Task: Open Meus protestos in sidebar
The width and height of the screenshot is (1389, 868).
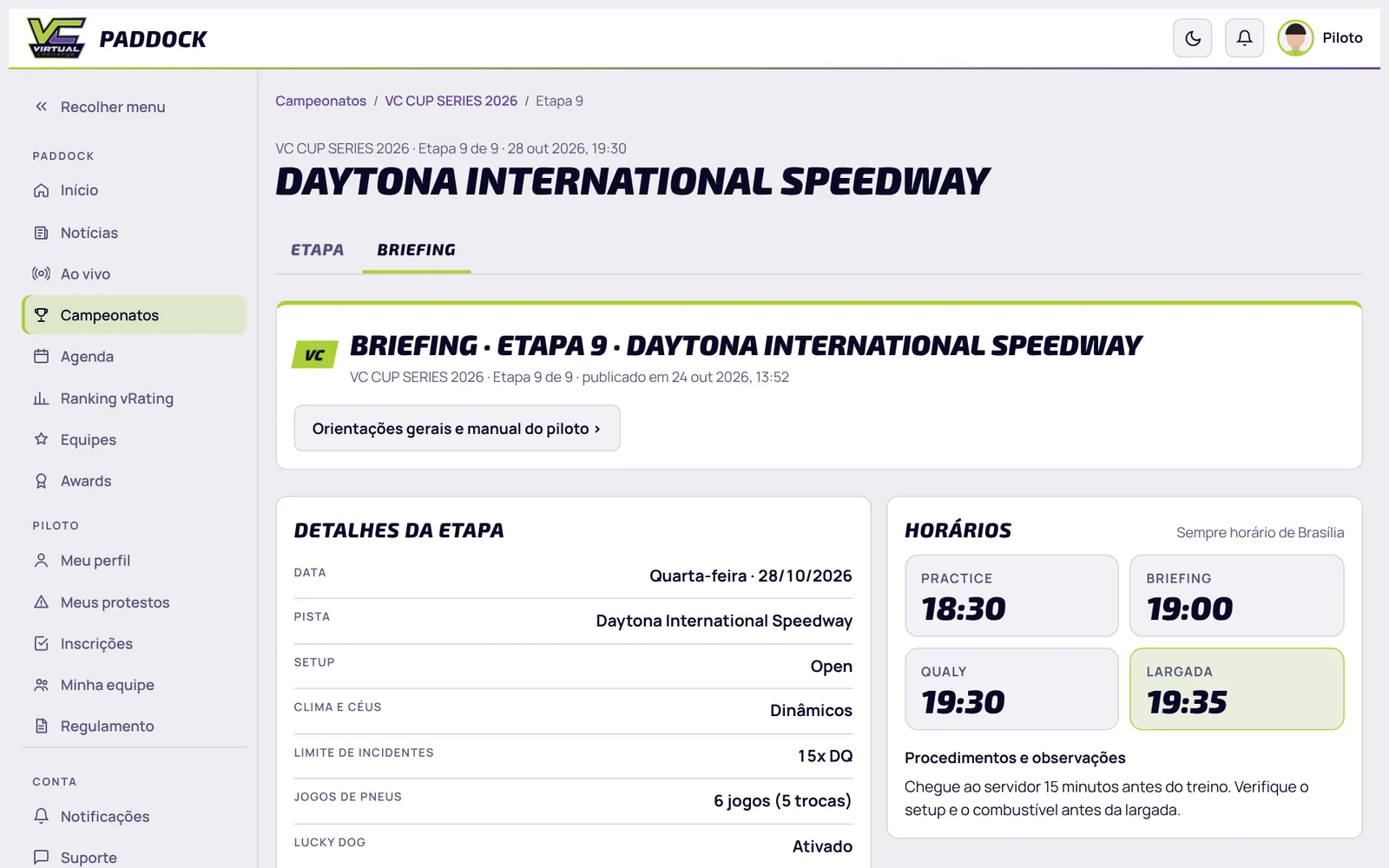Action: point(134,602)
